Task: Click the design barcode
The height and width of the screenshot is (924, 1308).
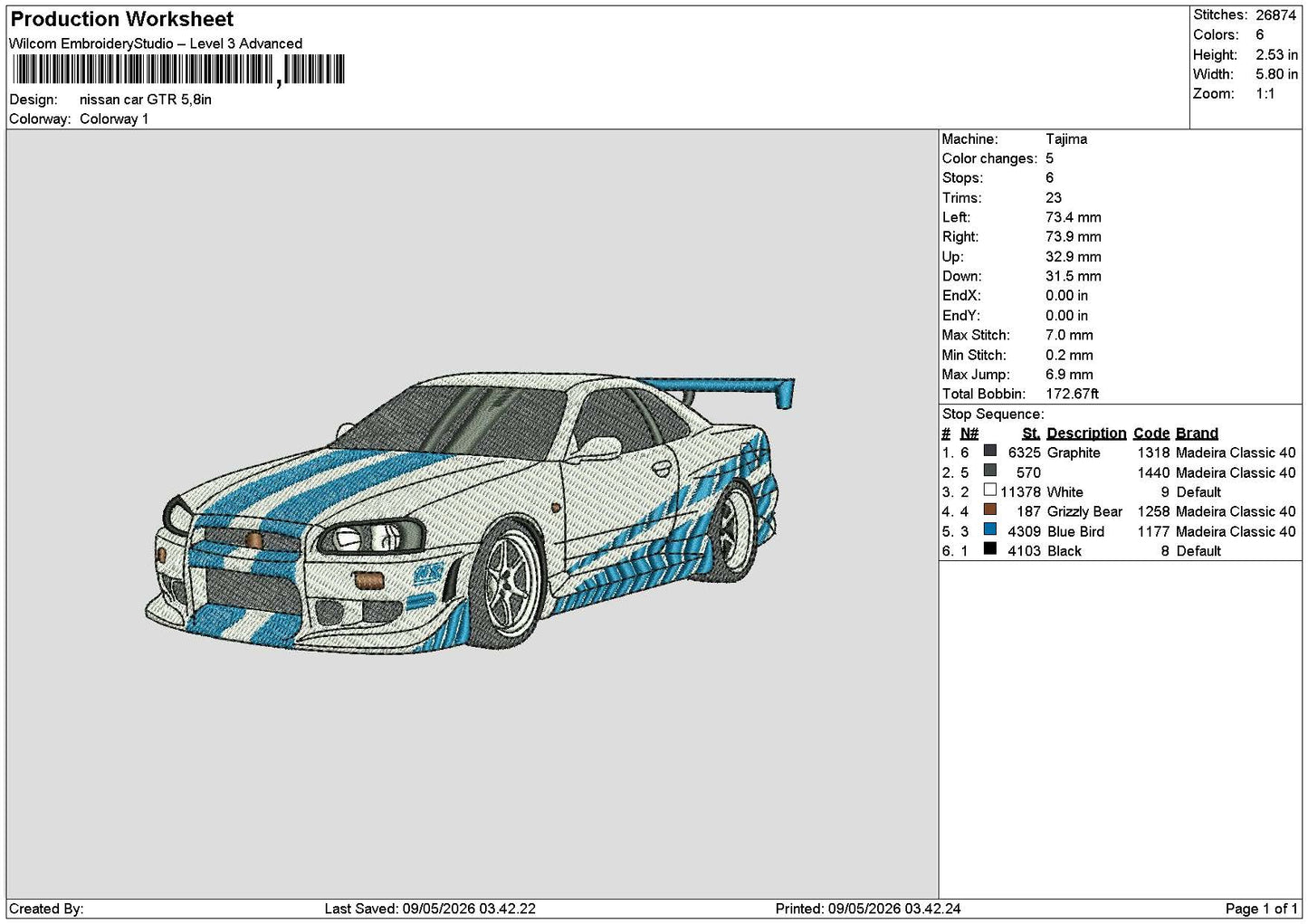Action: point(178,71)
